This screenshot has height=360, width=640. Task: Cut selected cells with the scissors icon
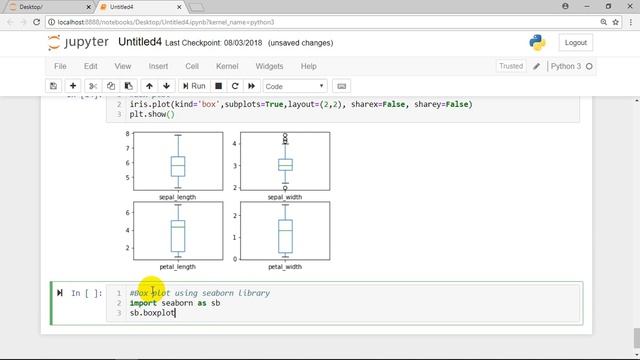93,86
